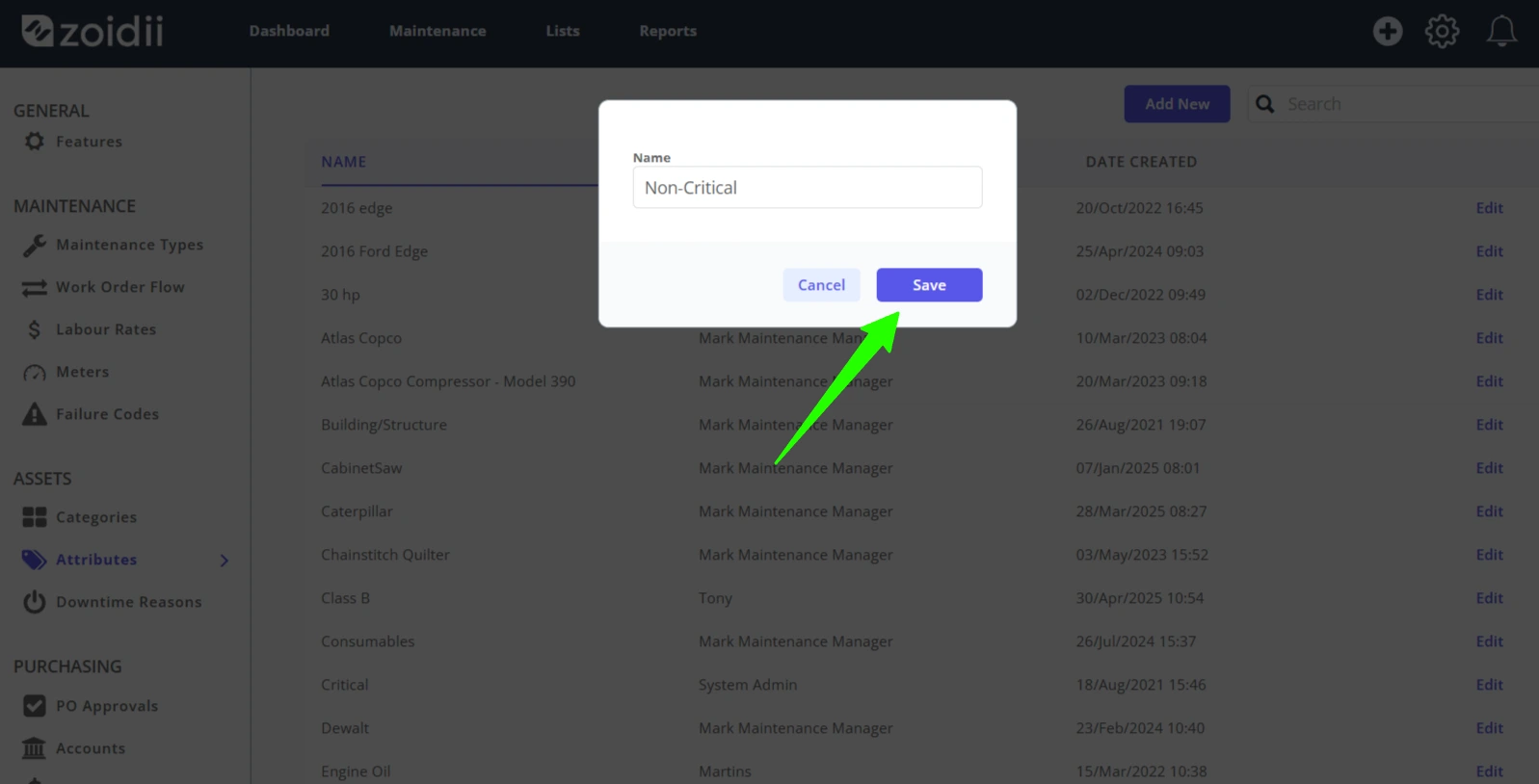Open Work Order Flow settings
Screen dimensions: 1539x784
(x=120, y=287)
